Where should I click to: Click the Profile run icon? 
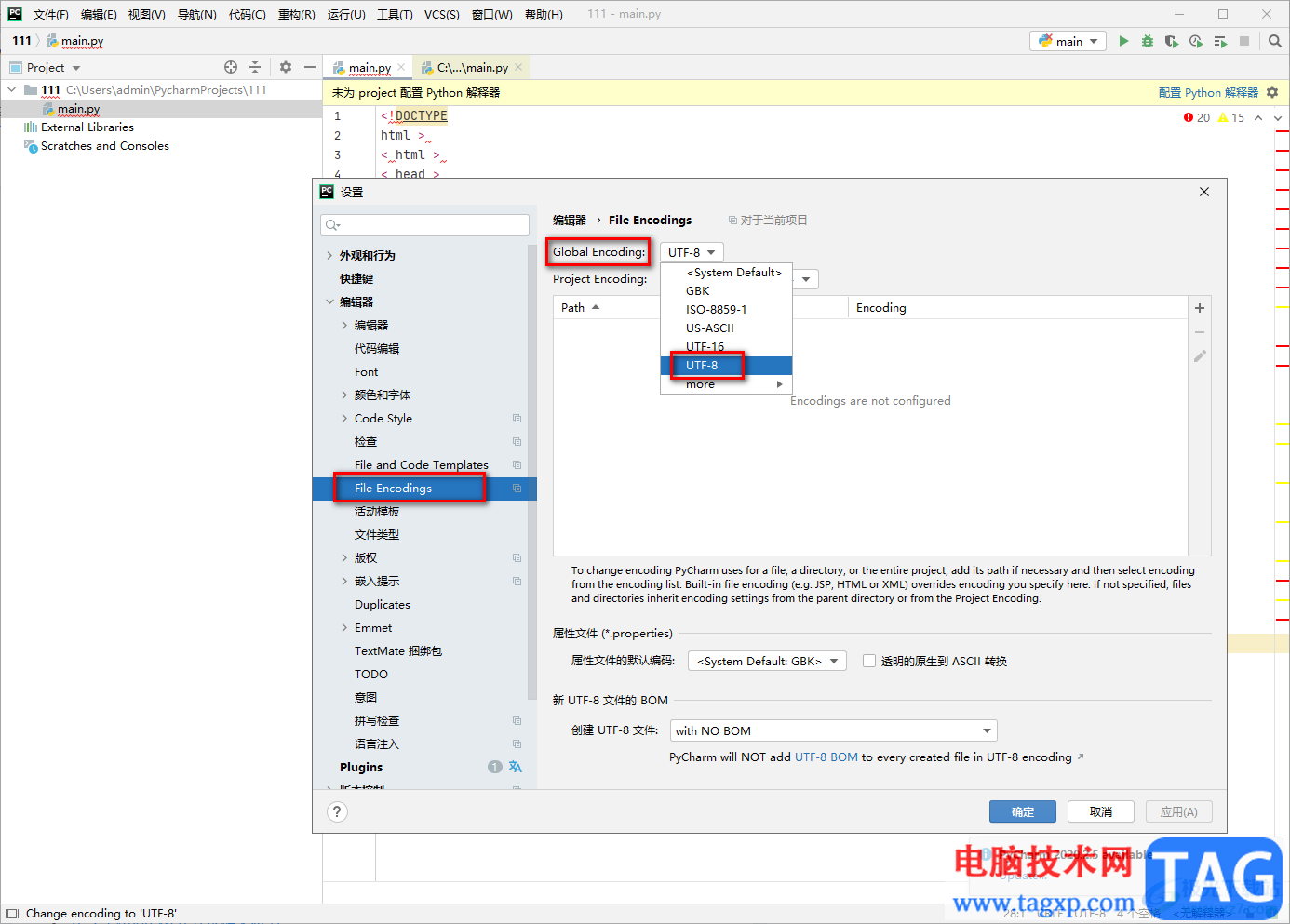pyautogui.click(x=1196, y=41)
